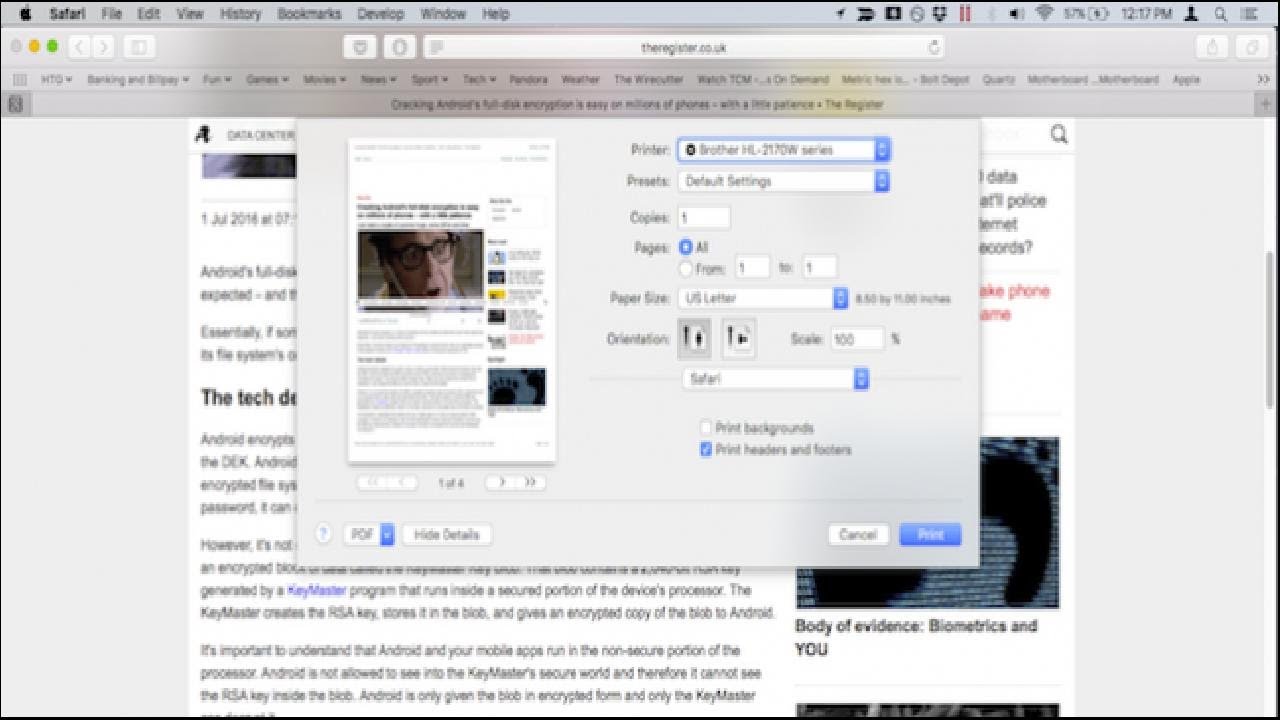The height and width of the screenshot is (720, 1280).
Task: Jump to last preview page
Action: 531,482
